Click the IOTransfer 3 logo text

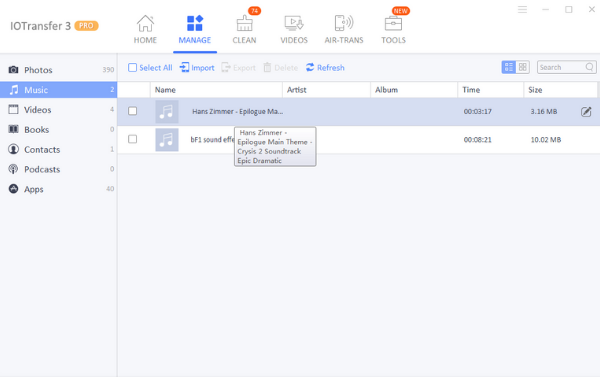40,26
